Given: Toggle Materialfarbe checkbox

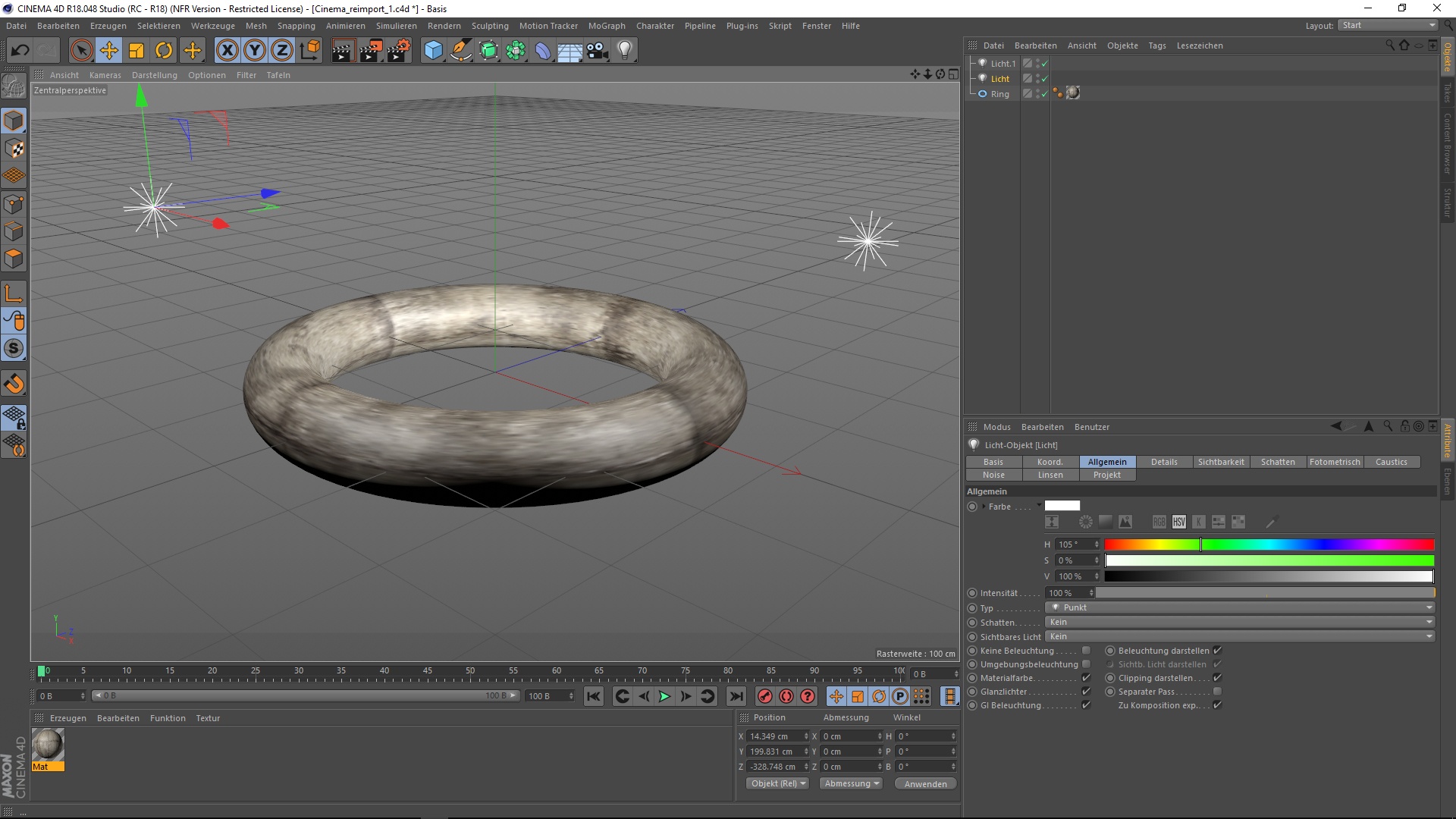Looking at the screenshot, I should [x=1086, y=678].
